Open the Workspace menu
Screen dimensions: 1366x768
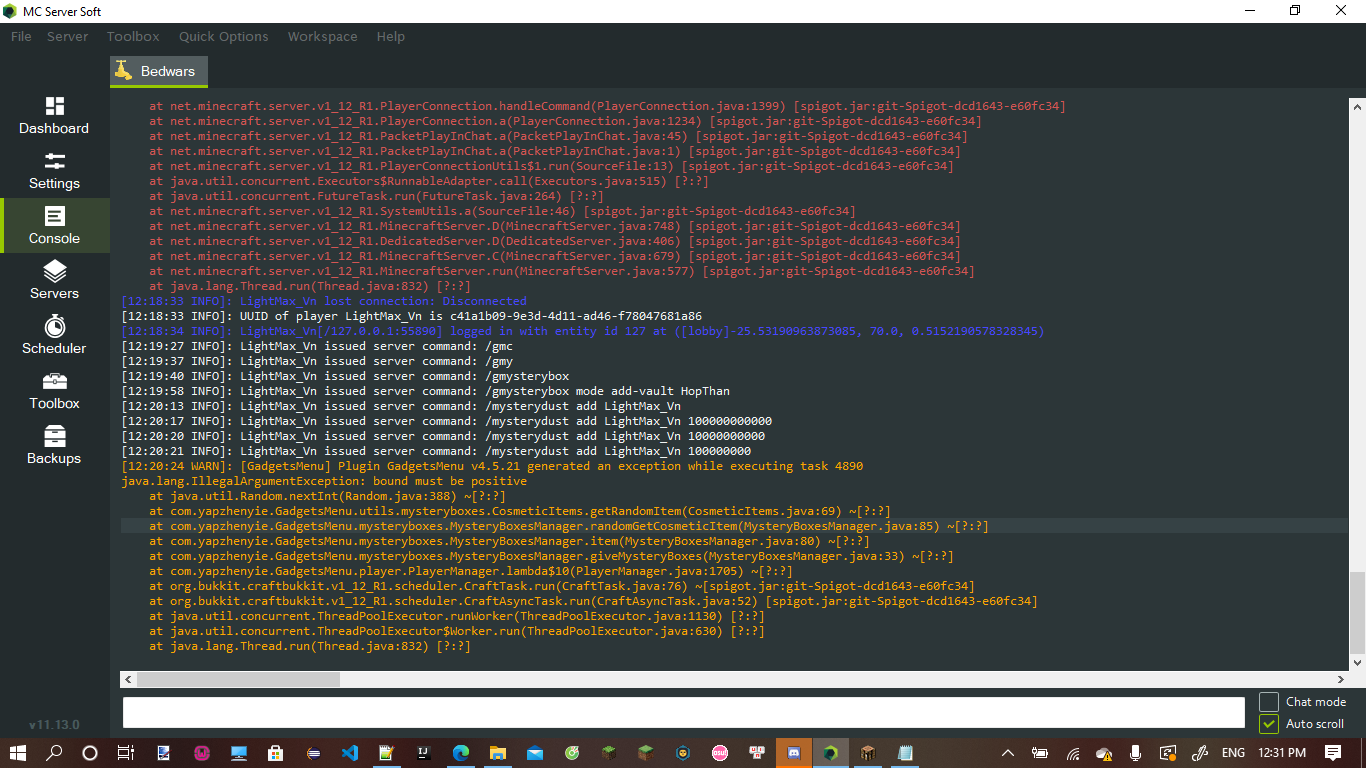click(322, 36)
